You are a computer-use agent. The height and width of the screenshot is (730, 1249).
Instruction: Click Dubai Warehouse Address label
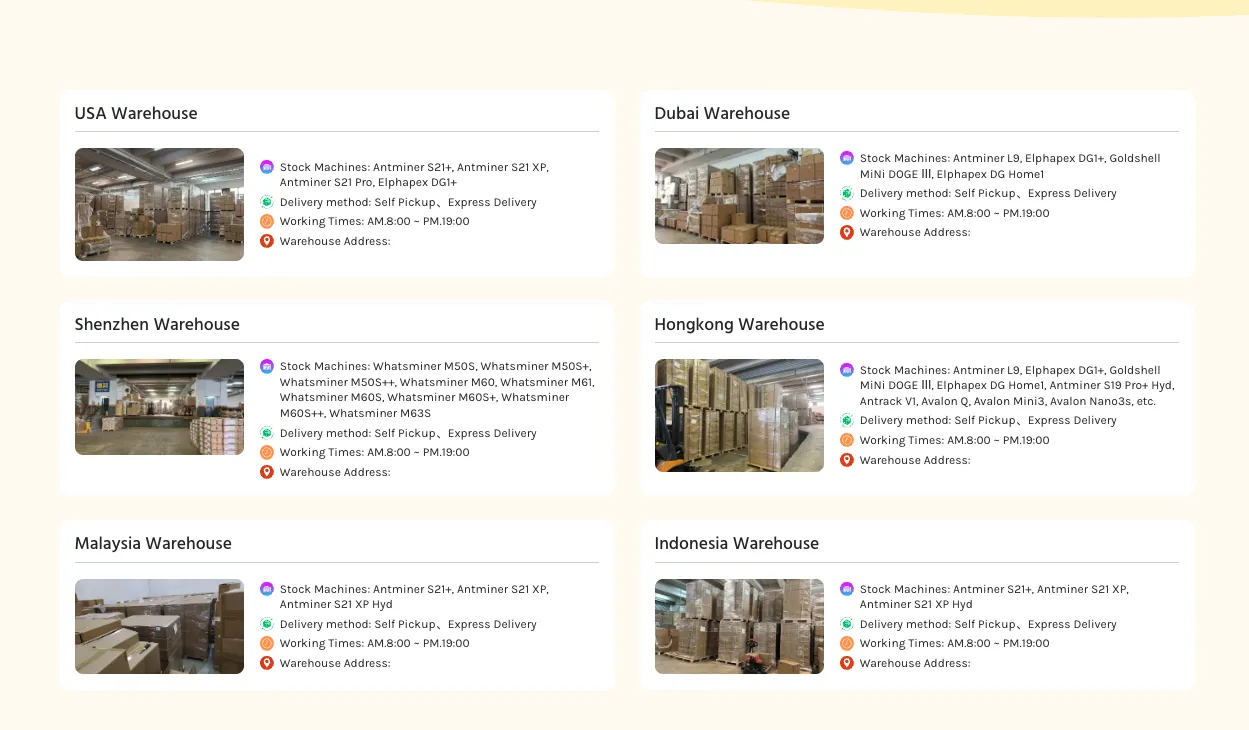[915, 232]
